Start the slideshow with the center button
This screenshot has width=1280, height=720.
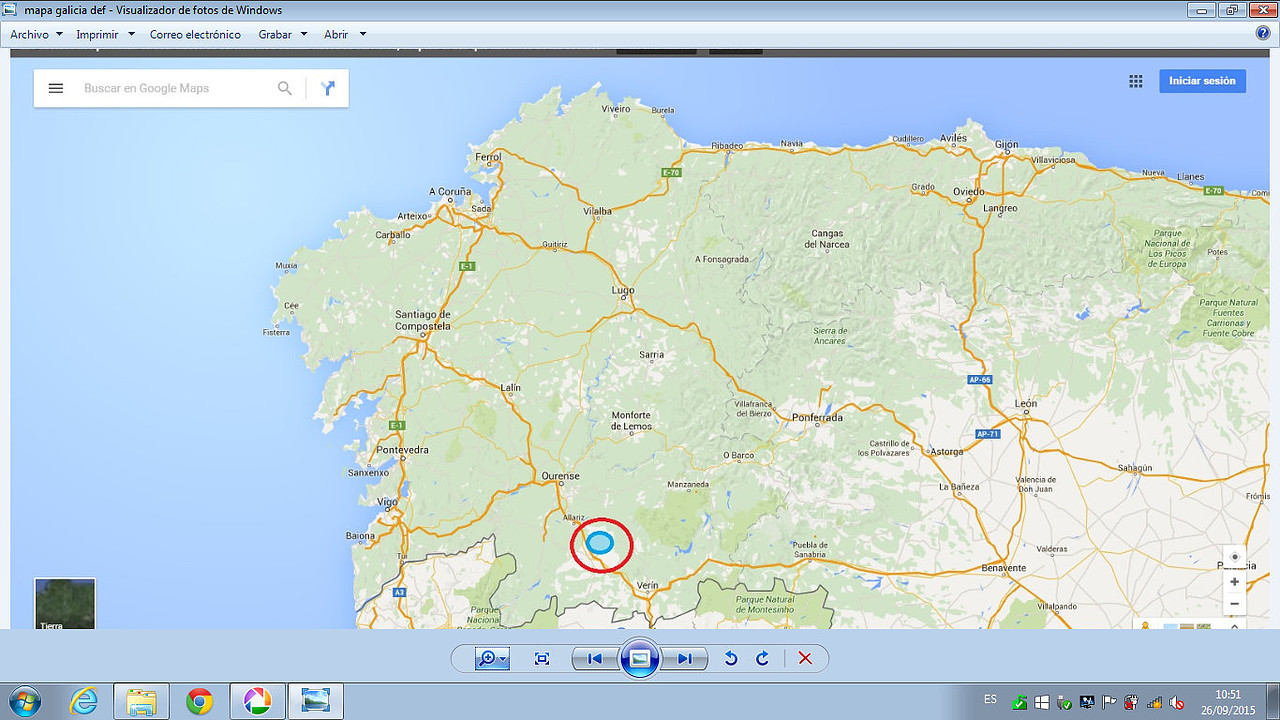tap(640, 658)
